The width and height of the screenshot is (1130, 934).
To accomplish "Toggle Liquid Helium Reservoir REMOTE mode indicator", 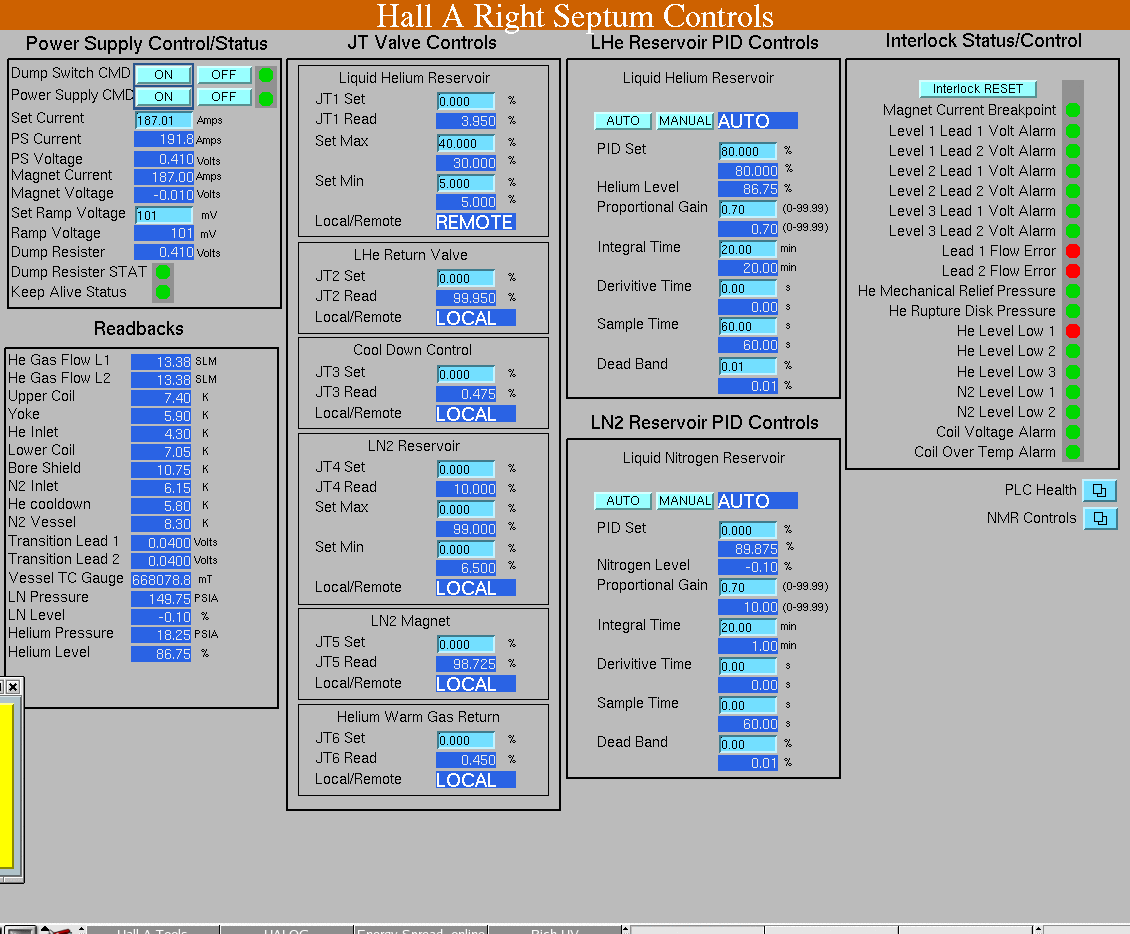I will click(476, 222).
